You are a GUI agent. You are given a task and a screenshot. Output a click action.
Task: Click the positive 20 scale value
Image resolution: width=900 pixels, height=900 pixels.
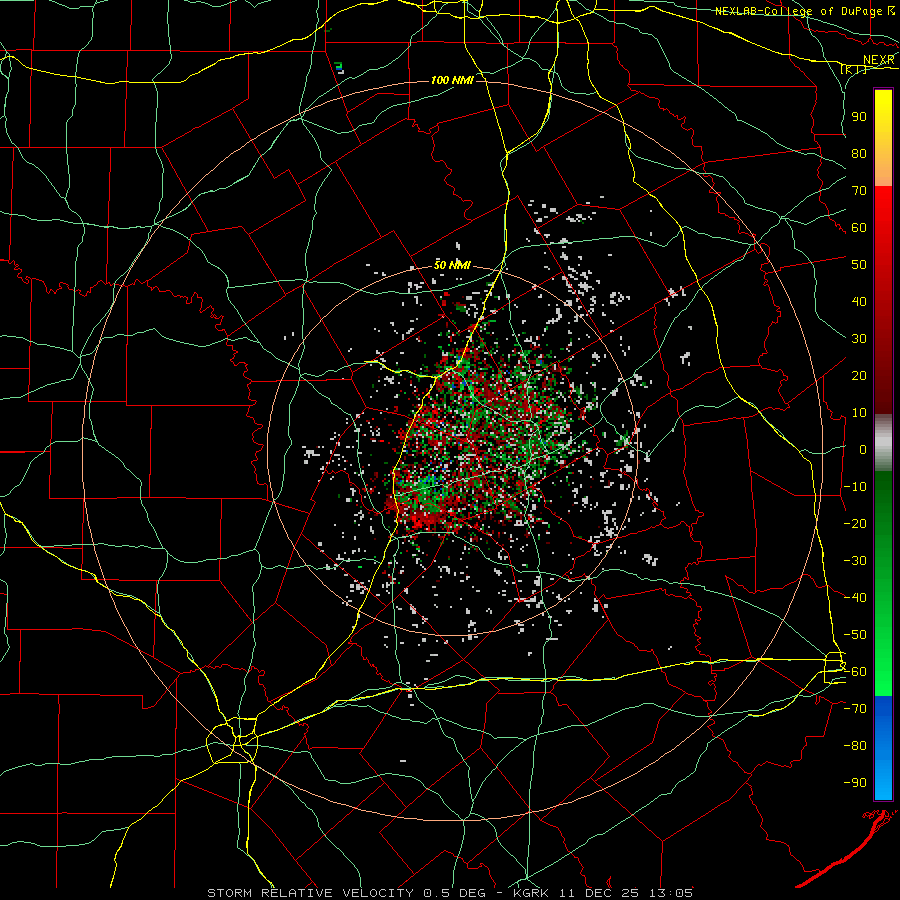(859, 375)
